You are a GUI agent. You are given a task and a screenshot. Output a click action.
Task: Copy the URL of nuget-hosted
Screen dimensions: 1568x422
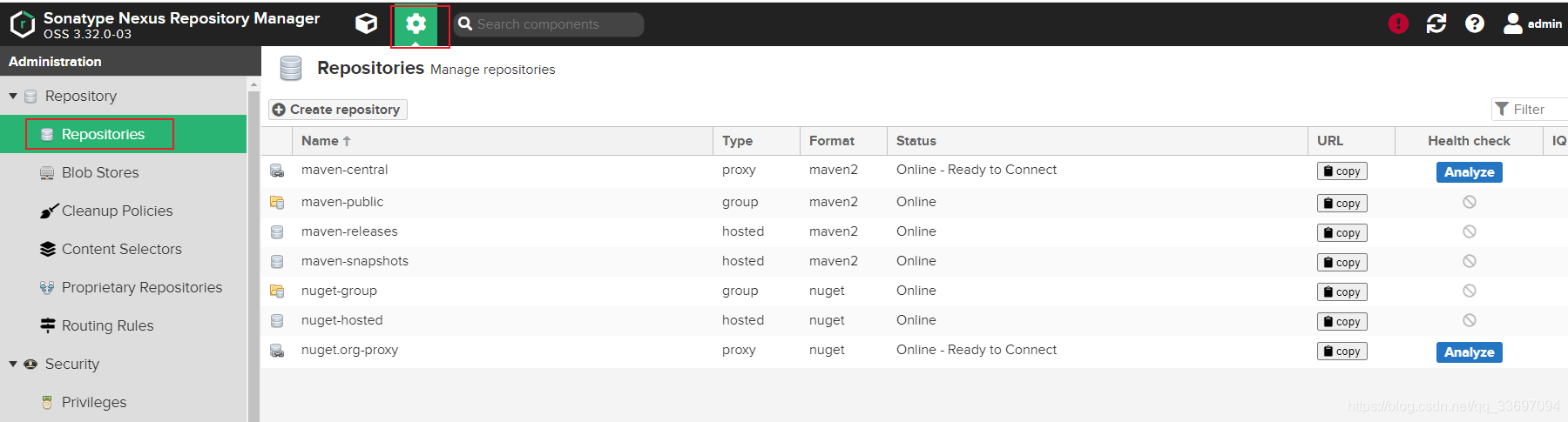coord(1342,321)
